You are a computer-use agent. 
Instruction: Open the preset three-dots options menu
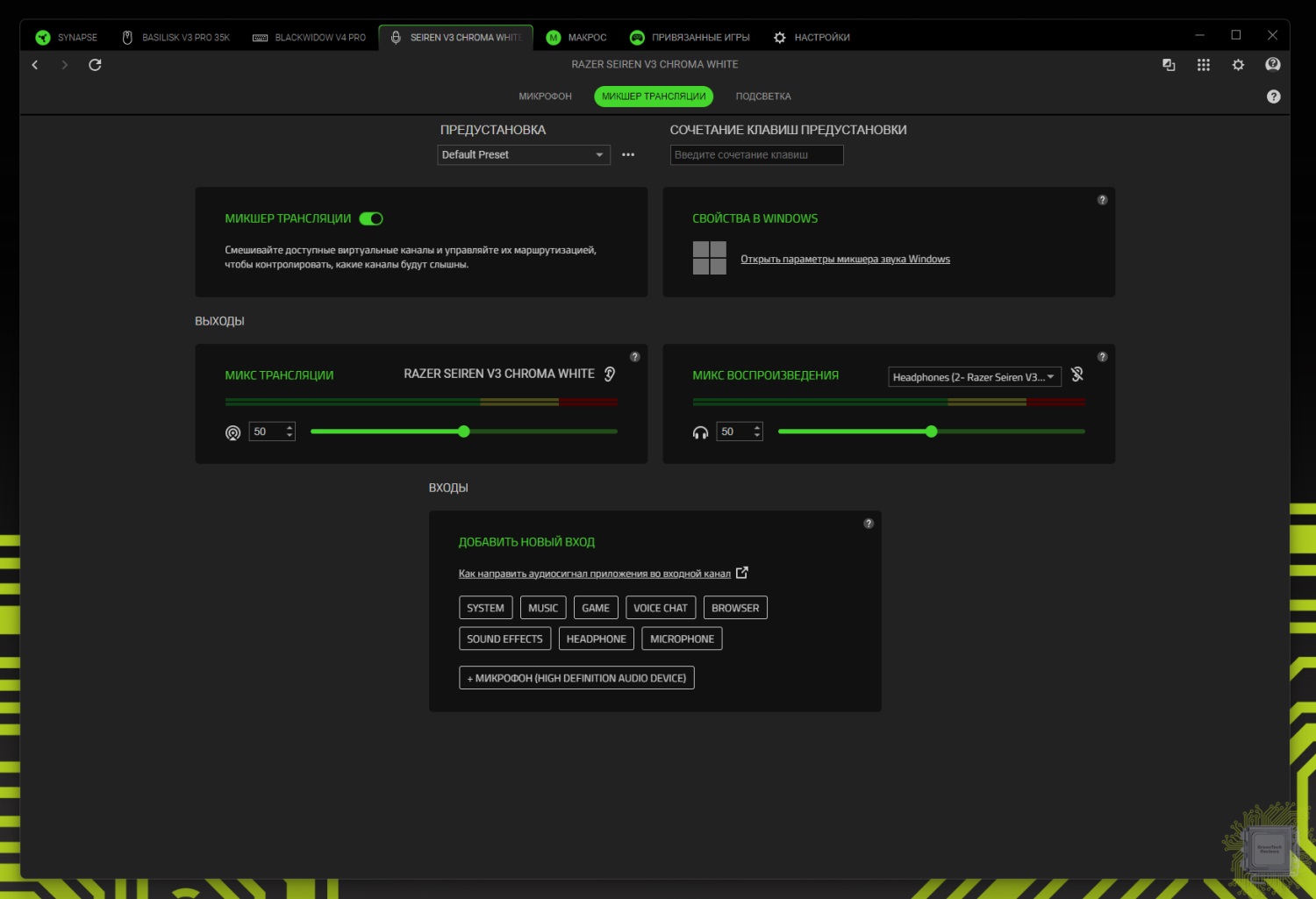tap(628, 155)
